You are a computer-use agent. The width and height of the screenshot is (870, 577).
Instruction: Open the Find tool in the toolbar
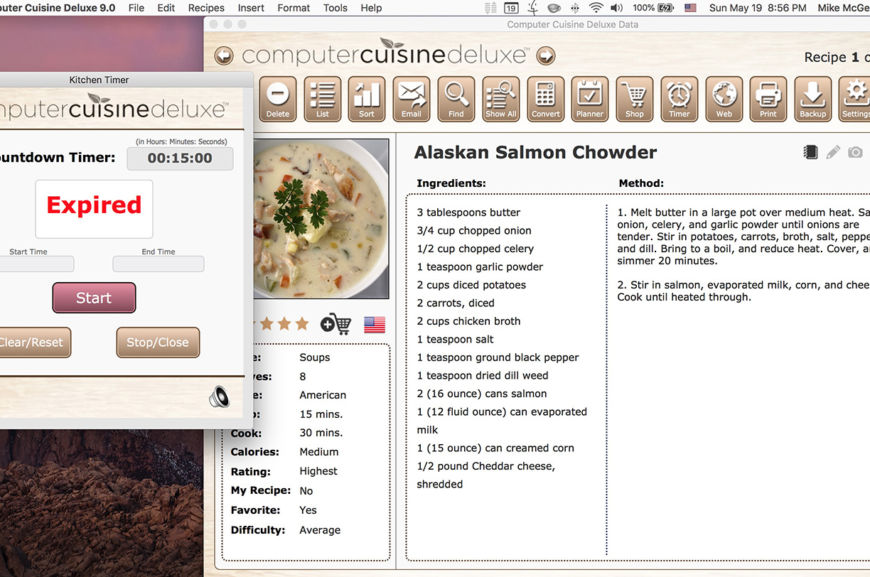tap(456, 99)
